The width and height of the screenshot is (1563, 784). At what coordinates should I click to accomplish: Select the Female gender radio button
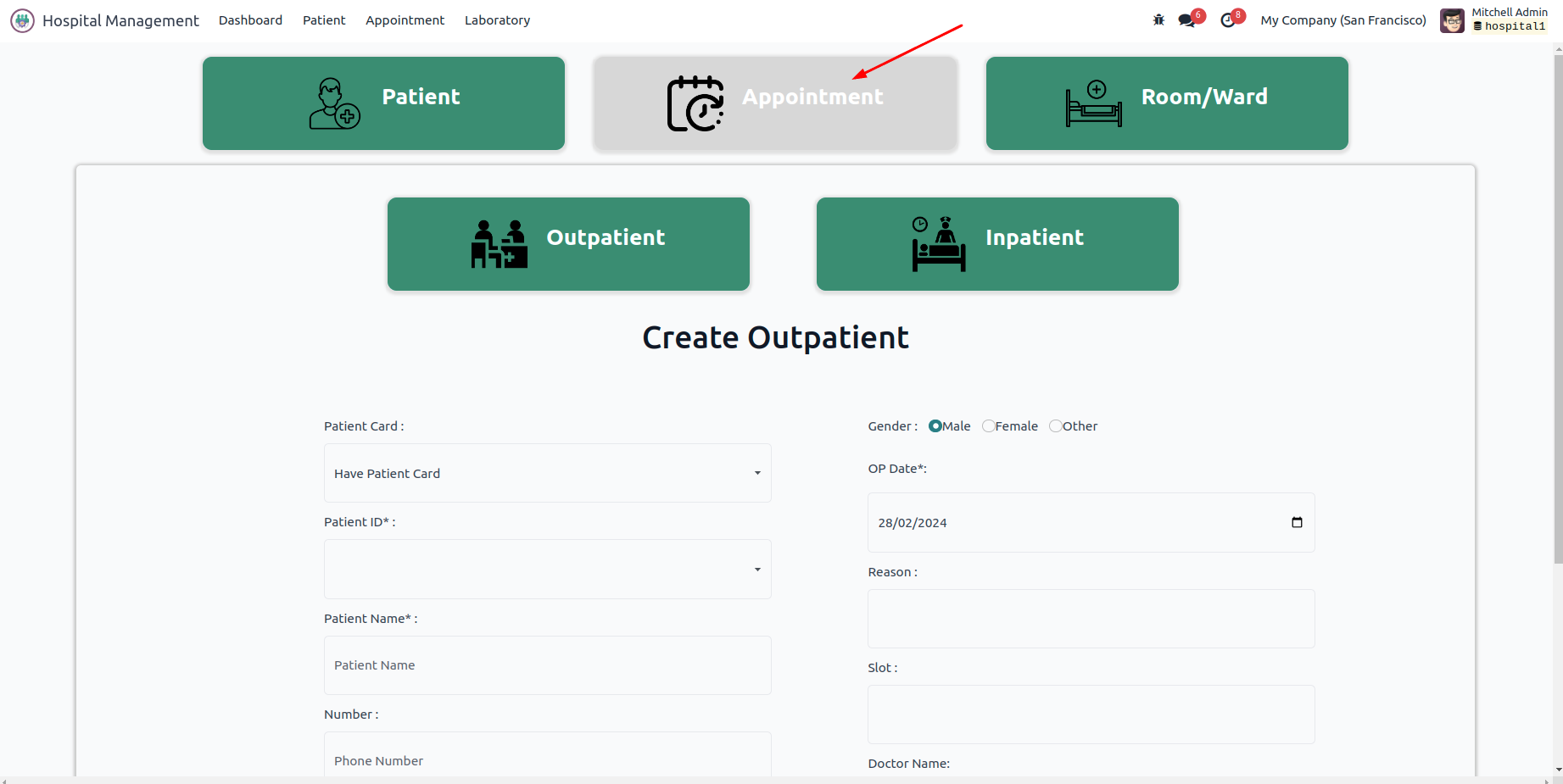[988, 426]
